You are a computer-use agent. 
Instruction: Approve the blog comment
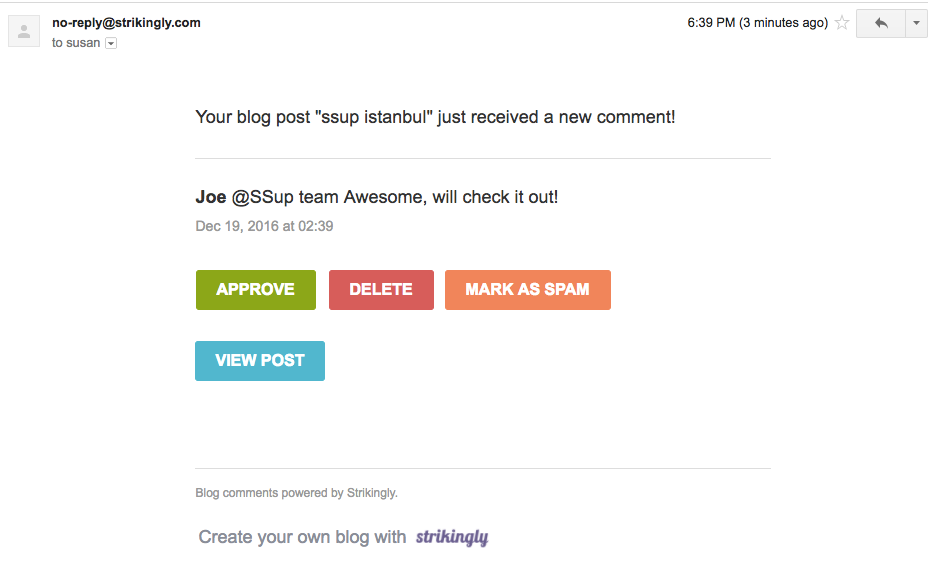click(x=255, y=290)
